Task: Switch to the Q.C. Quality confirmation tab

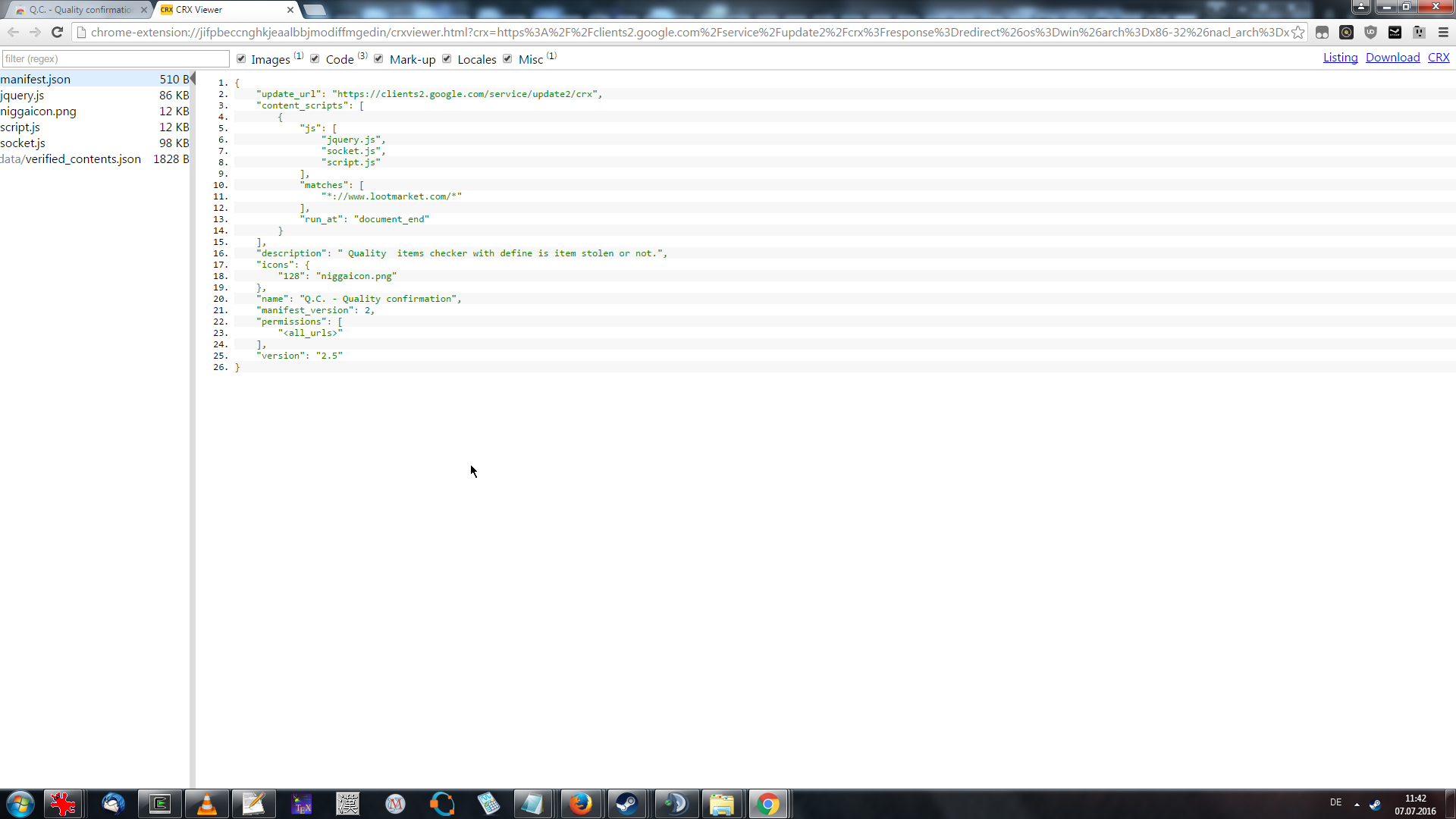Action: (80, 10)
